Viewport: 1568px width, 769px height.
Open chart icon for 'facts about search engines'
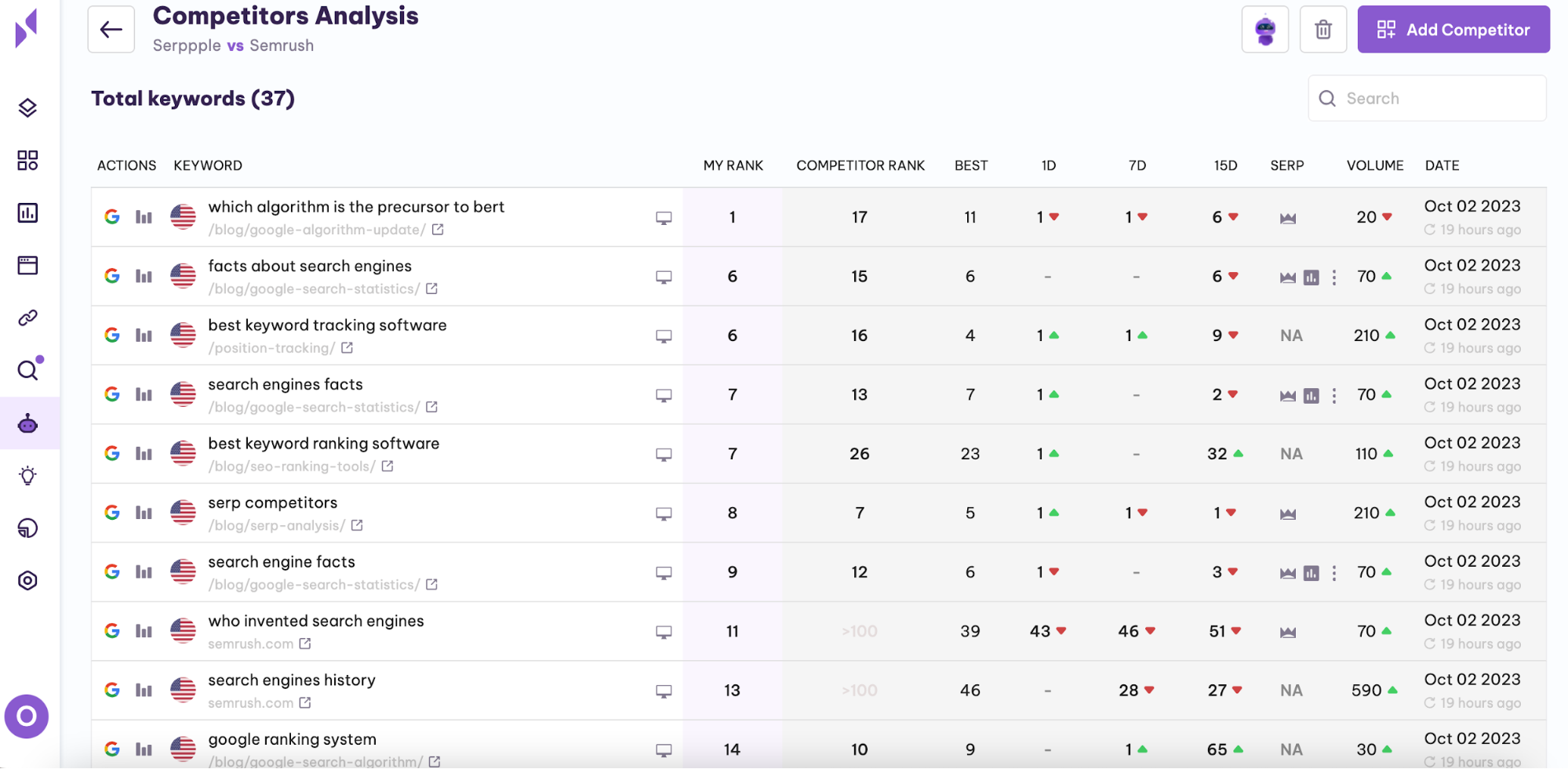pos(144,276)
